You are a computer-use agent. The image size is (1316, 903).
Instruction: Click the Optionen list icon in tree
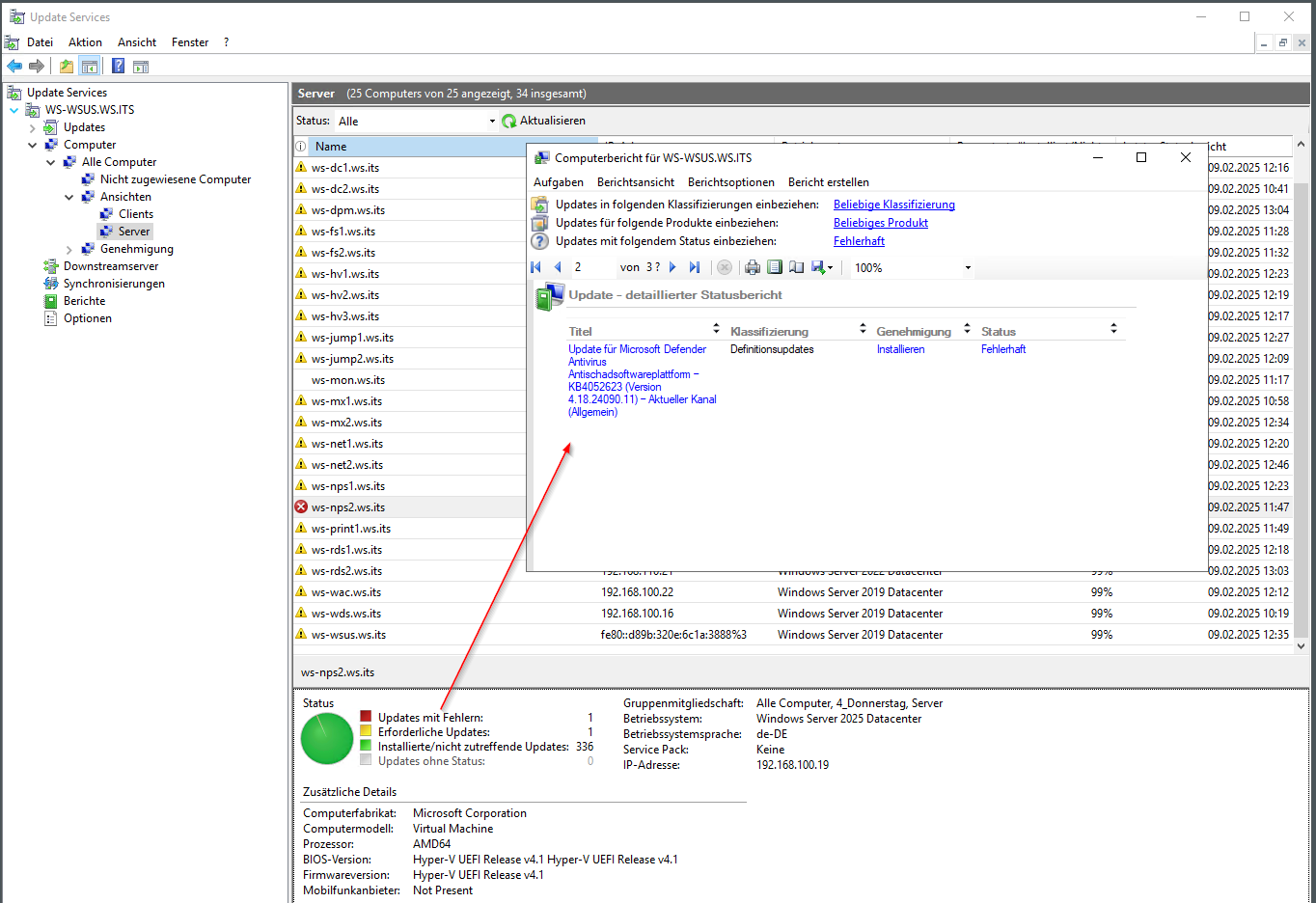point(51,318)
